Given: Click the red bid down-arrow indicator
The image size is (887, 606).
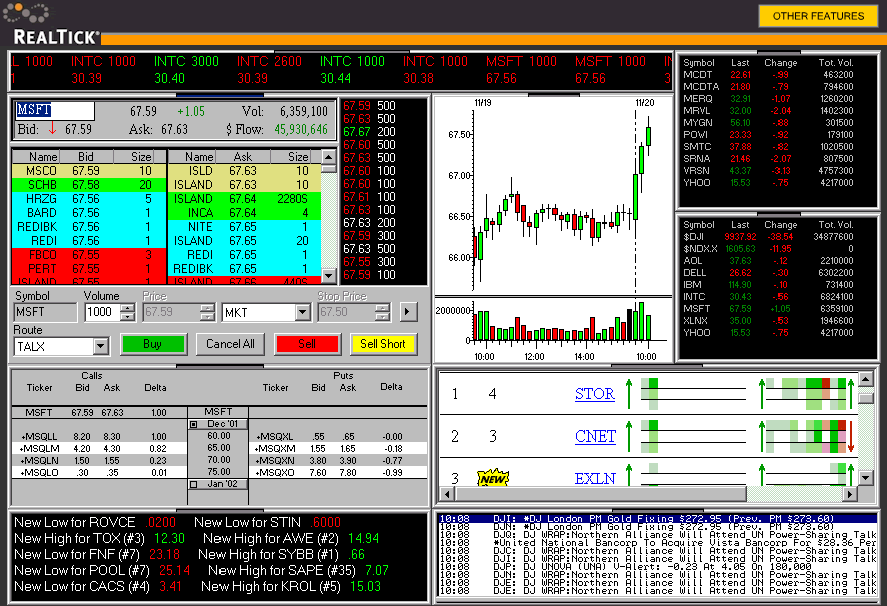Looking at the screenshot, I should click(52, 129).
